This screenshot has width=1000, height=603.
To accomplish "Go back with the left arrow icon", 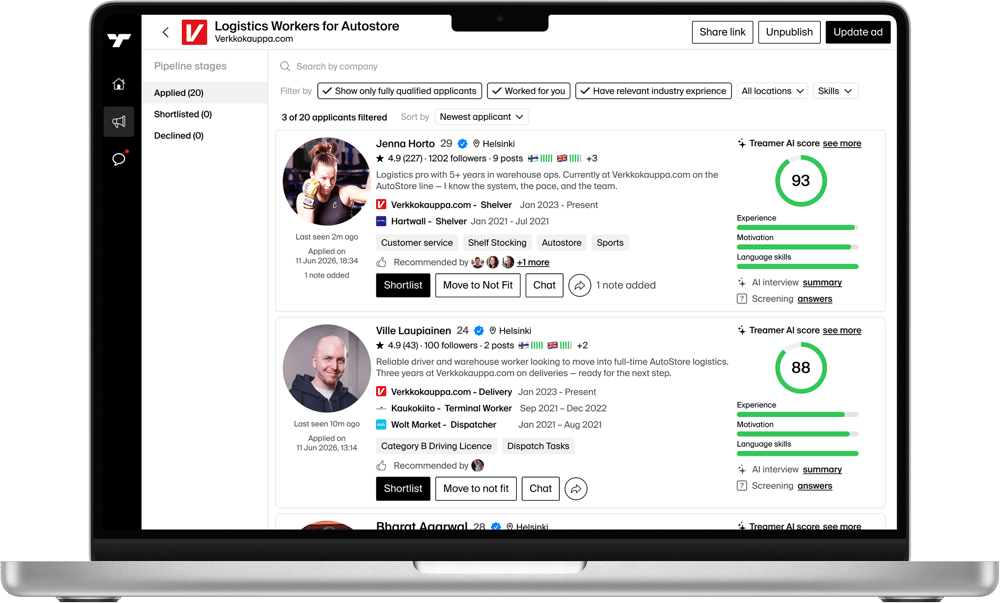I will coord(165,32).
